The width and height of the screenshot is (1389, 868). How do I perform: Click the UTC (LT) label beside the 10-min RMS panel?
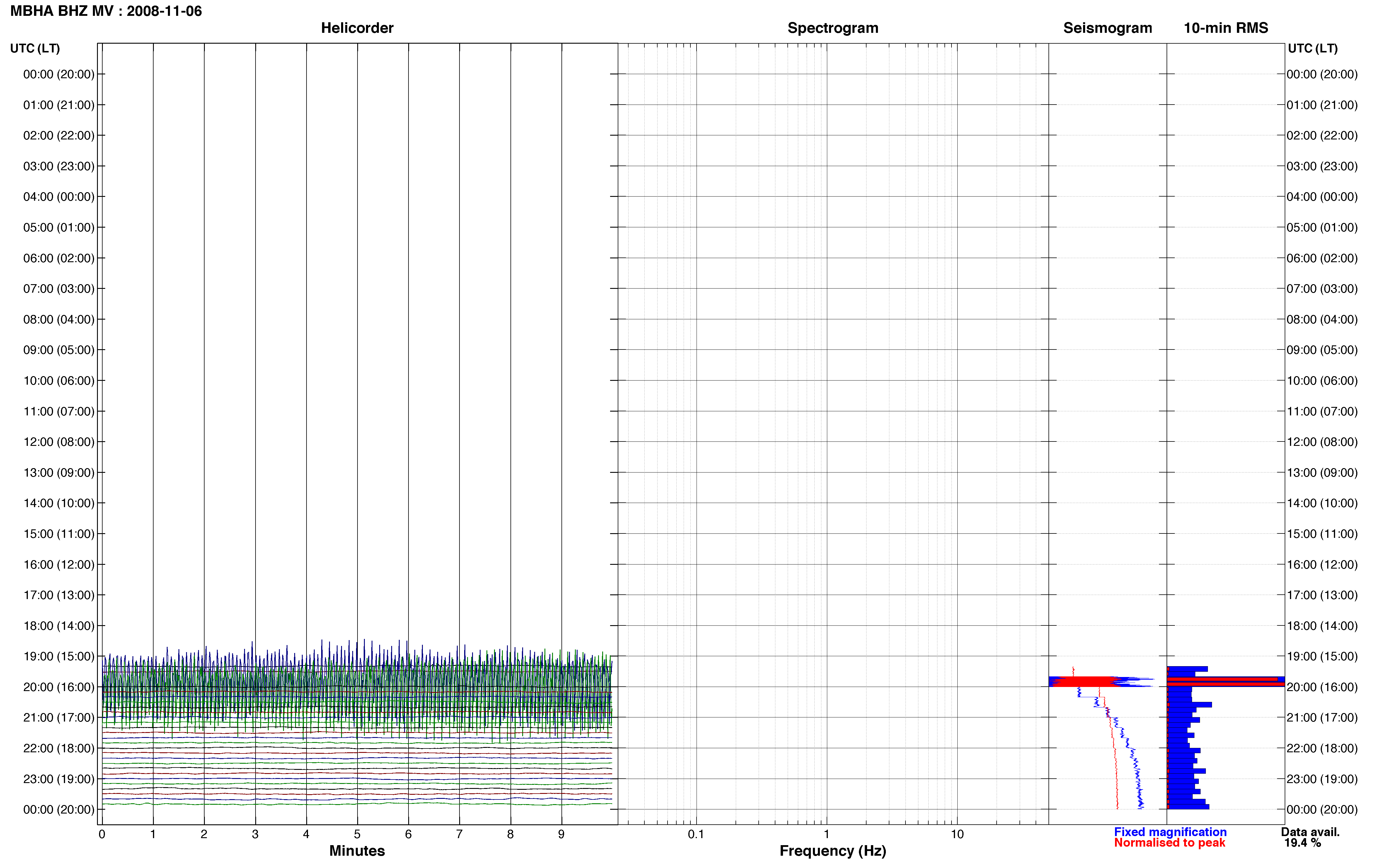pos(1313,48)
